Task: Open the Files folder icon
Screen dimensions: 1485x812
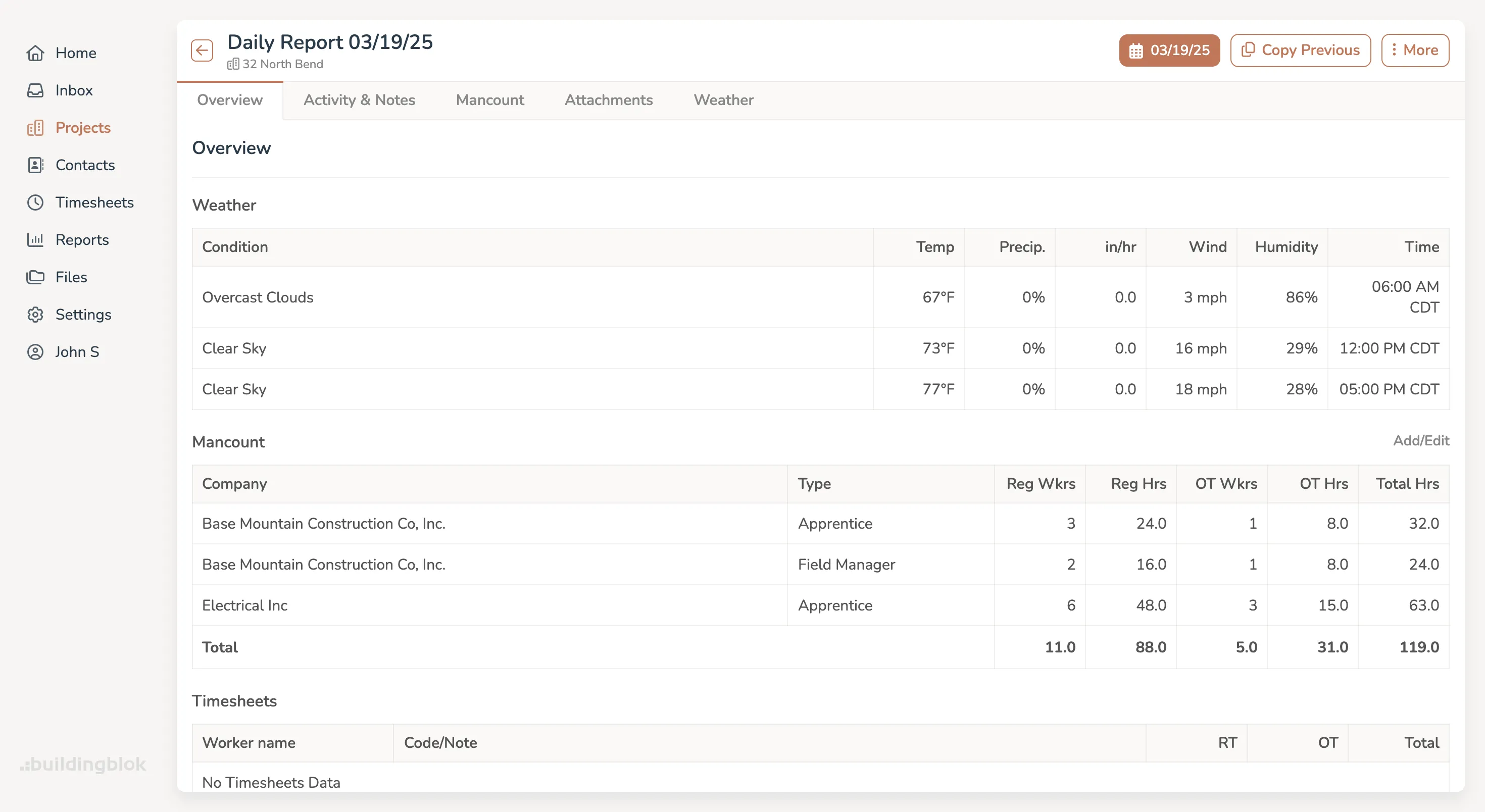Action: click(x=35, y=277)
